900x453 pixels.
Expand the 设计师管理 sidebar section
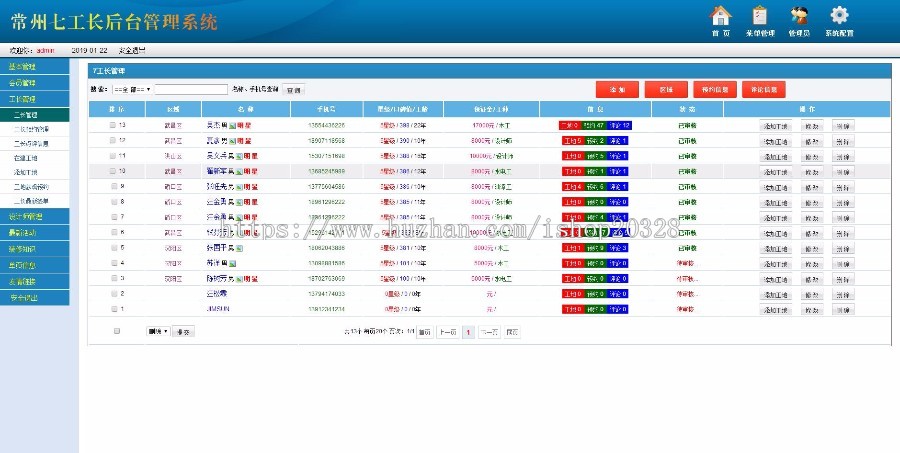click(x=34, y=216)
